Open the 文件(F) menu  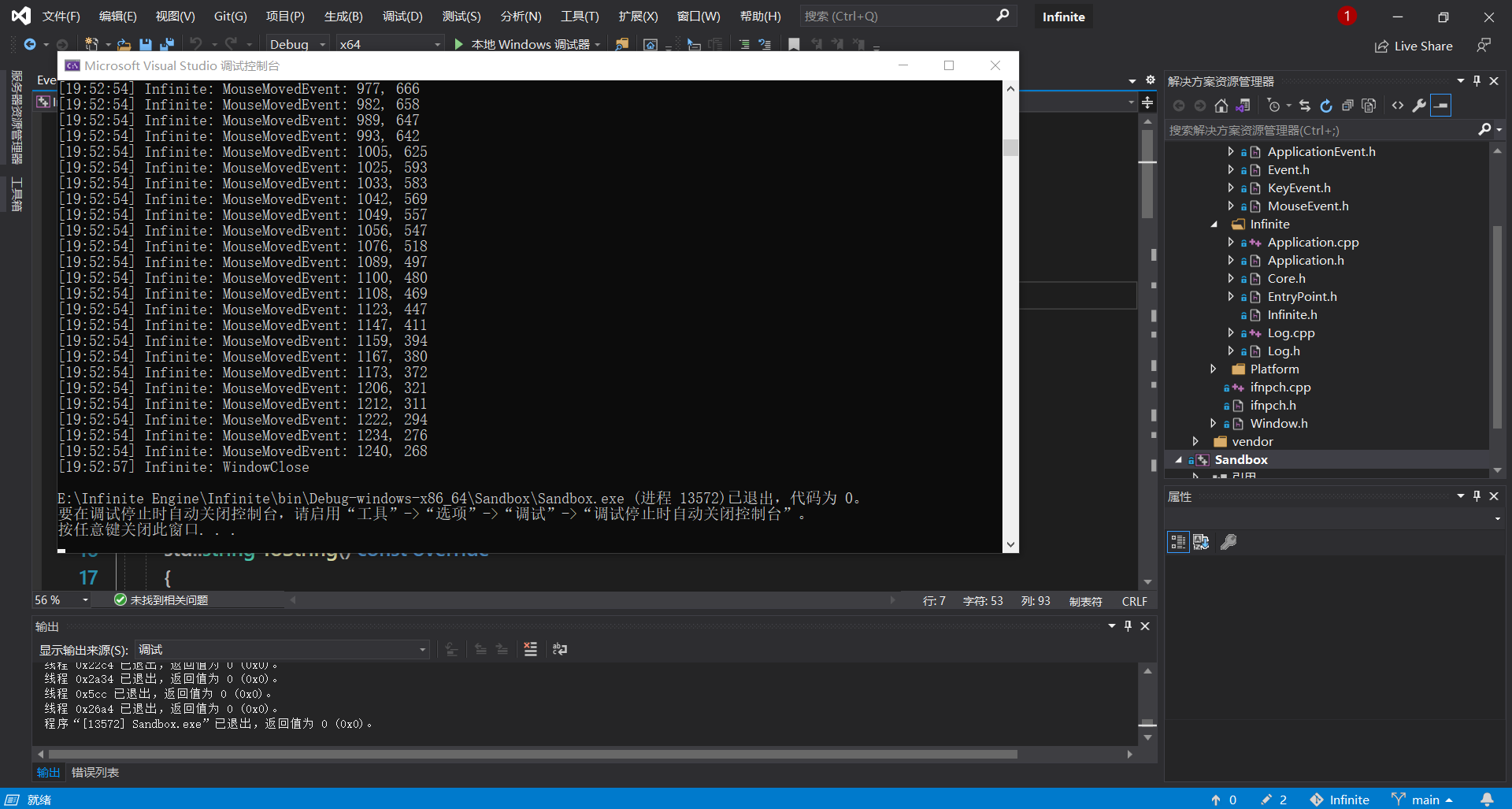[x=61, y=16]
